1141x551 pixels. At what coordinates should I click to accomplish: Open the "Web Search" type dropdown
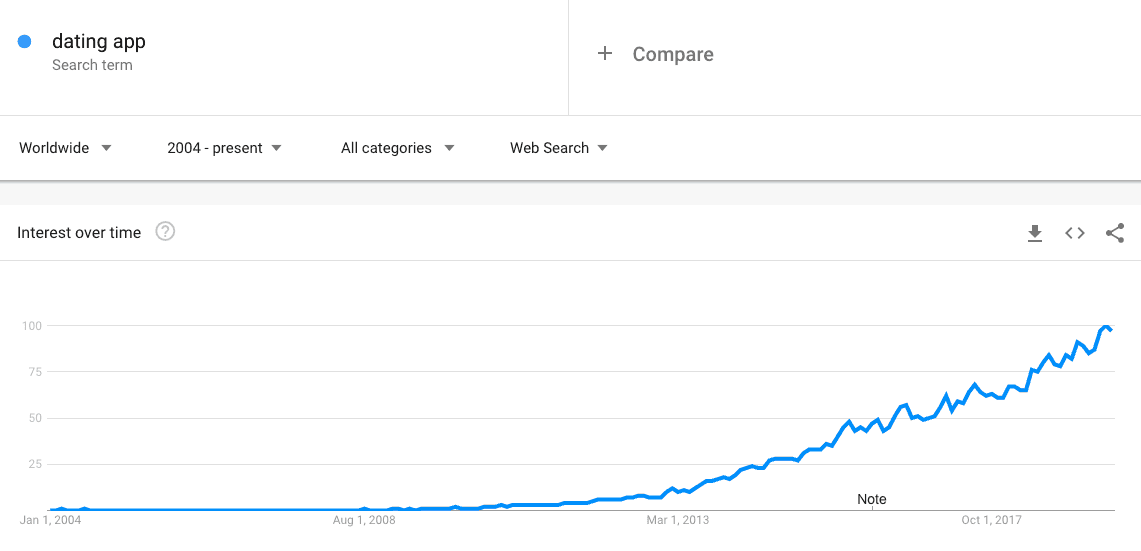tap(558, 148)
